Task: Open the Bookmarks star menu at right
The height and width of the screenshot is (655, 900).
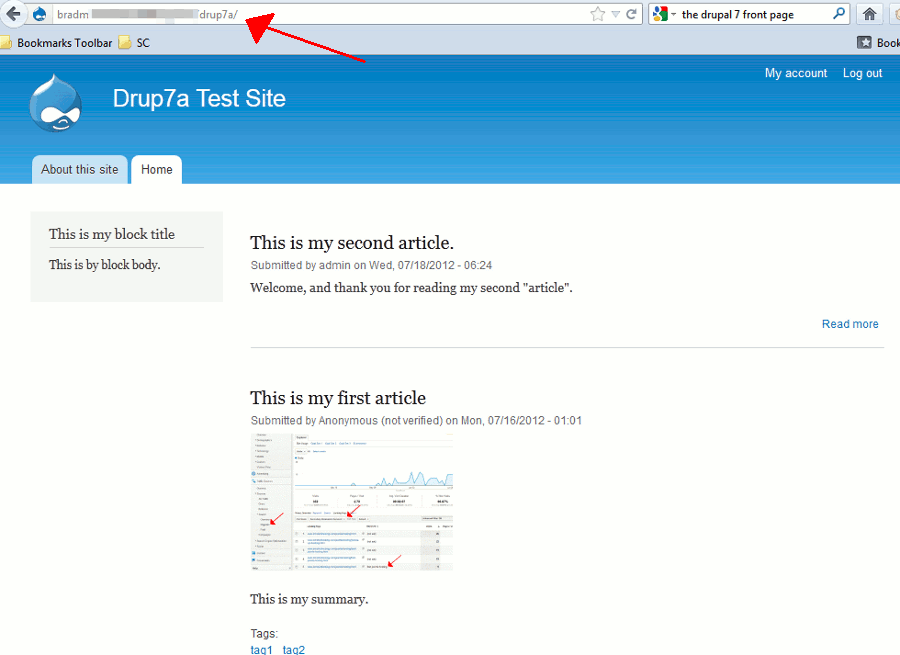Action: coord(878,43)
